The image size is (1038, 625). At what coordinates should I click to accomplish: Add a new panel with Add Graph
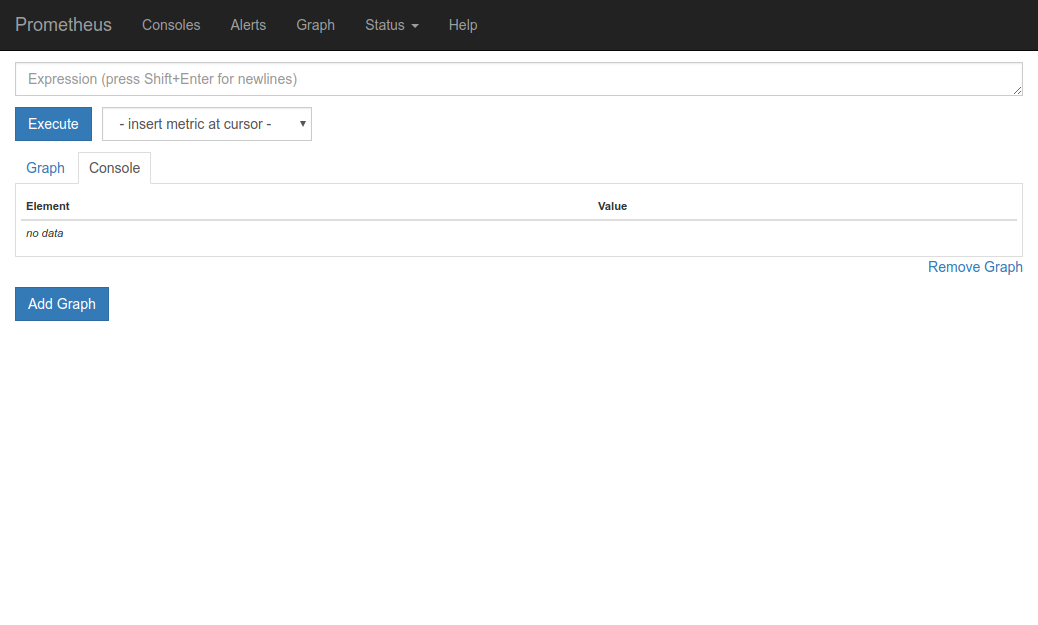(x=62, y=304)
